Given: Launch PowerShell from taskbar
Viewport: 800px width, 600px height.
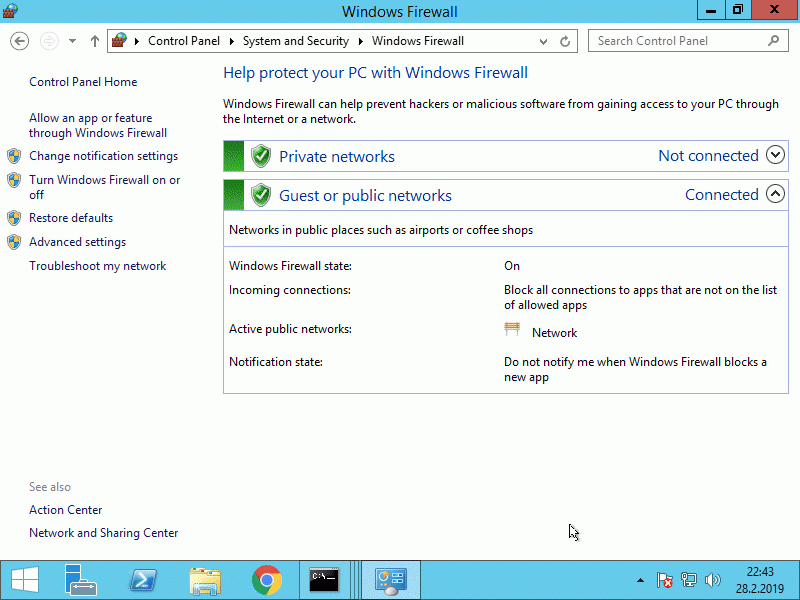Looking at the screenshot, I should point(143,580).
